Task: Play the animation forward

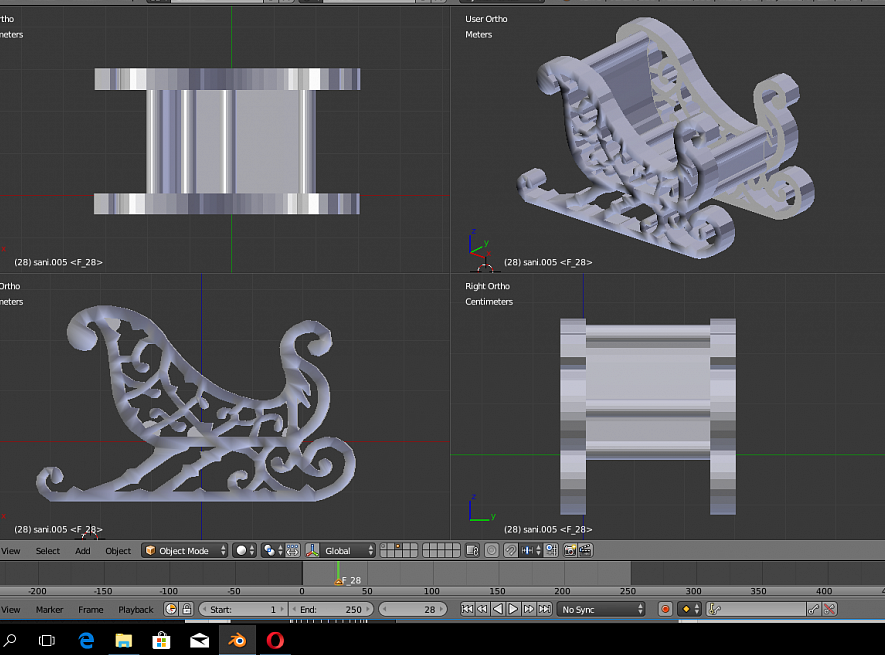Action: (513, 609)
